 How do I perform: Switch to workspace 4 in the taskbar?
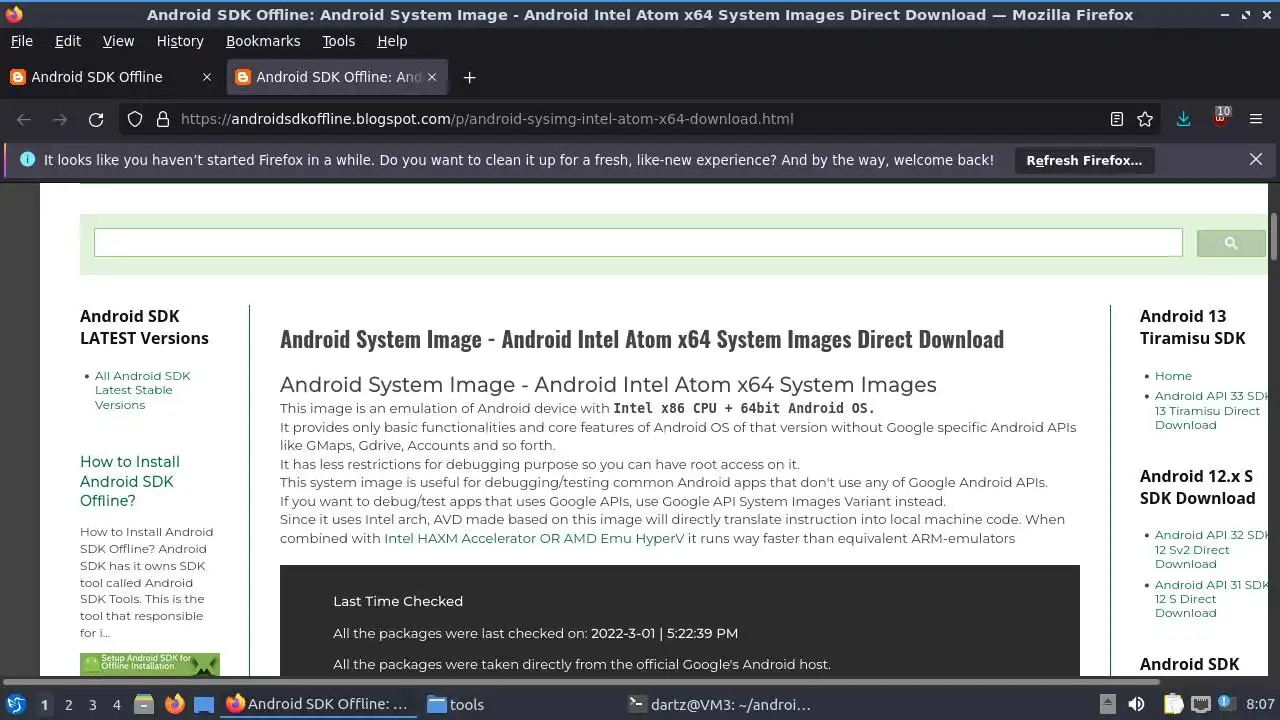116,704
